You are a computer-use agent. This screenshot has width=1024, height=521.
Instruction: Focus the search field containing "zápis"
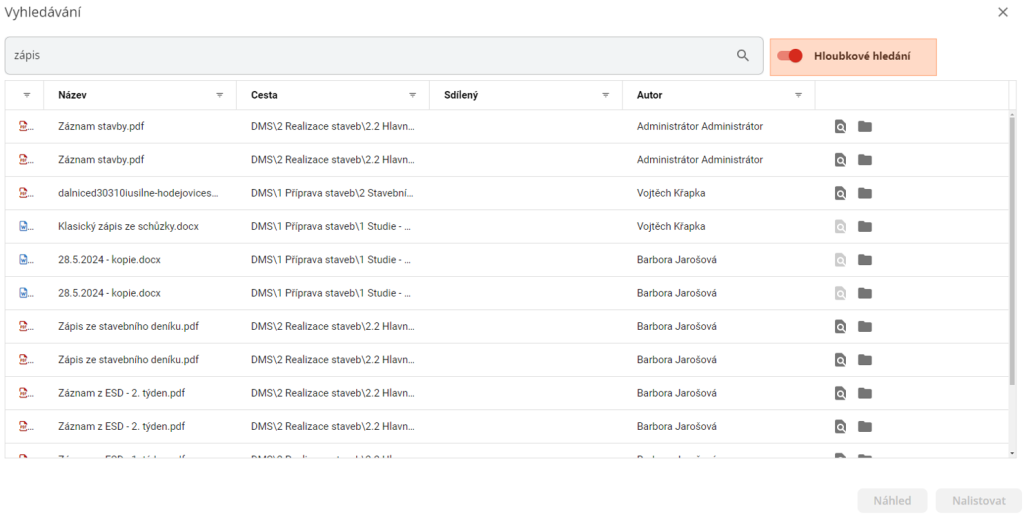point(370,56)
